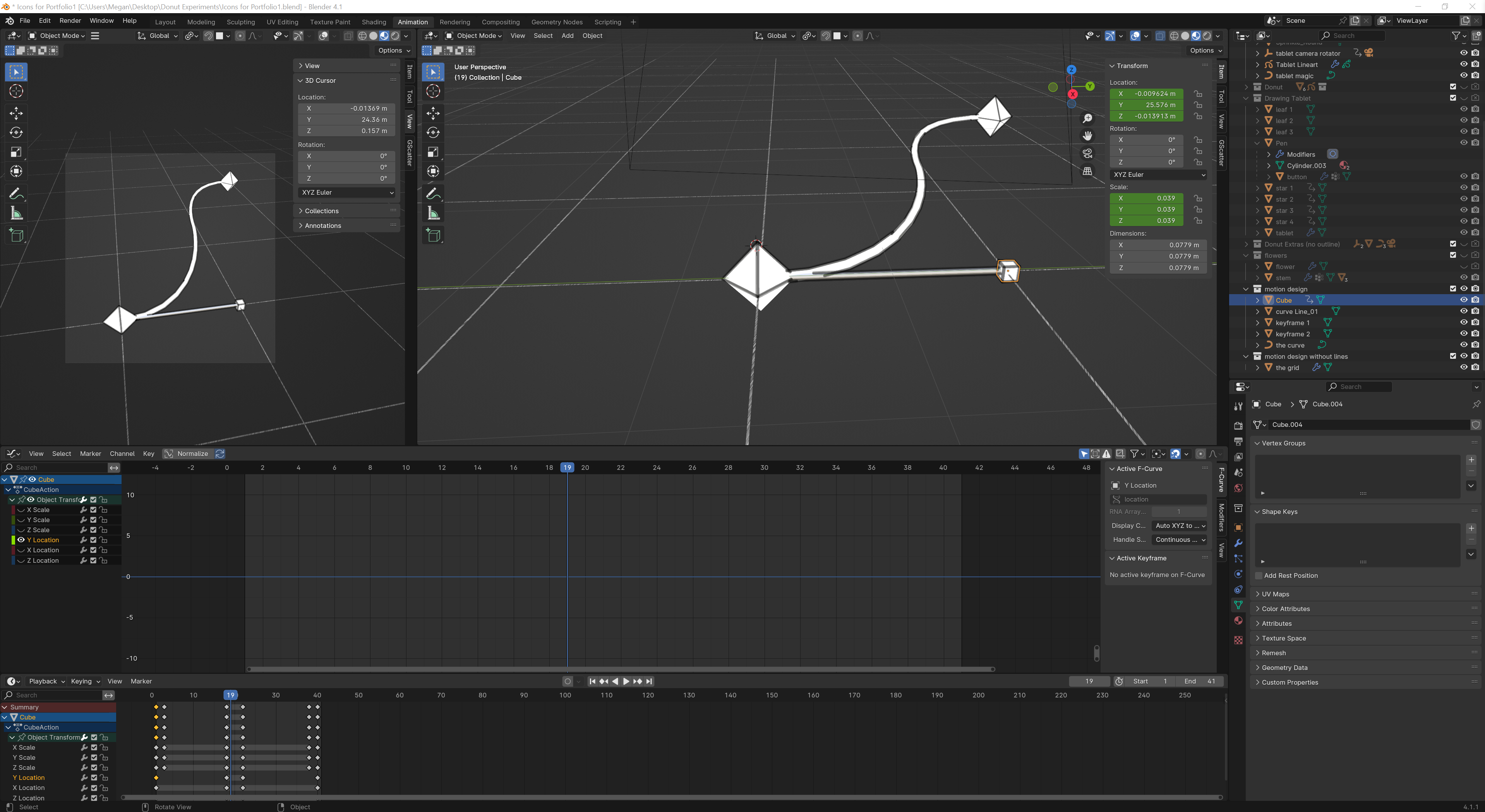Toggle mute checkbox for X Scale in graph editor
The height and width of the screenshot is (812, 1485).
pyautogui.click(x=93, y=510)
